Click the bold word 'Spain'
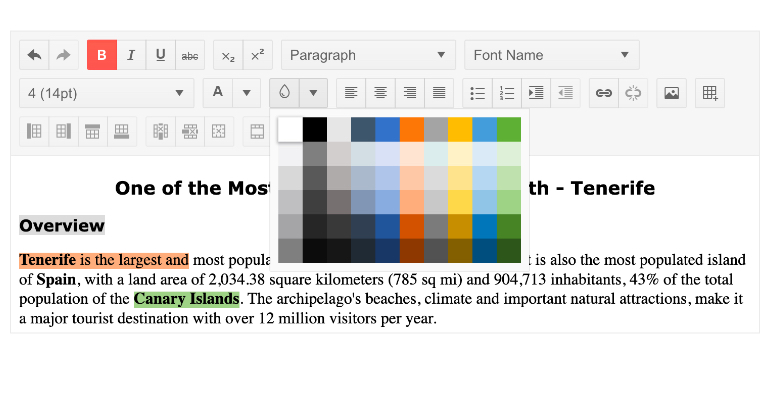Screen dimensions: 770x394 coord(56,280)
